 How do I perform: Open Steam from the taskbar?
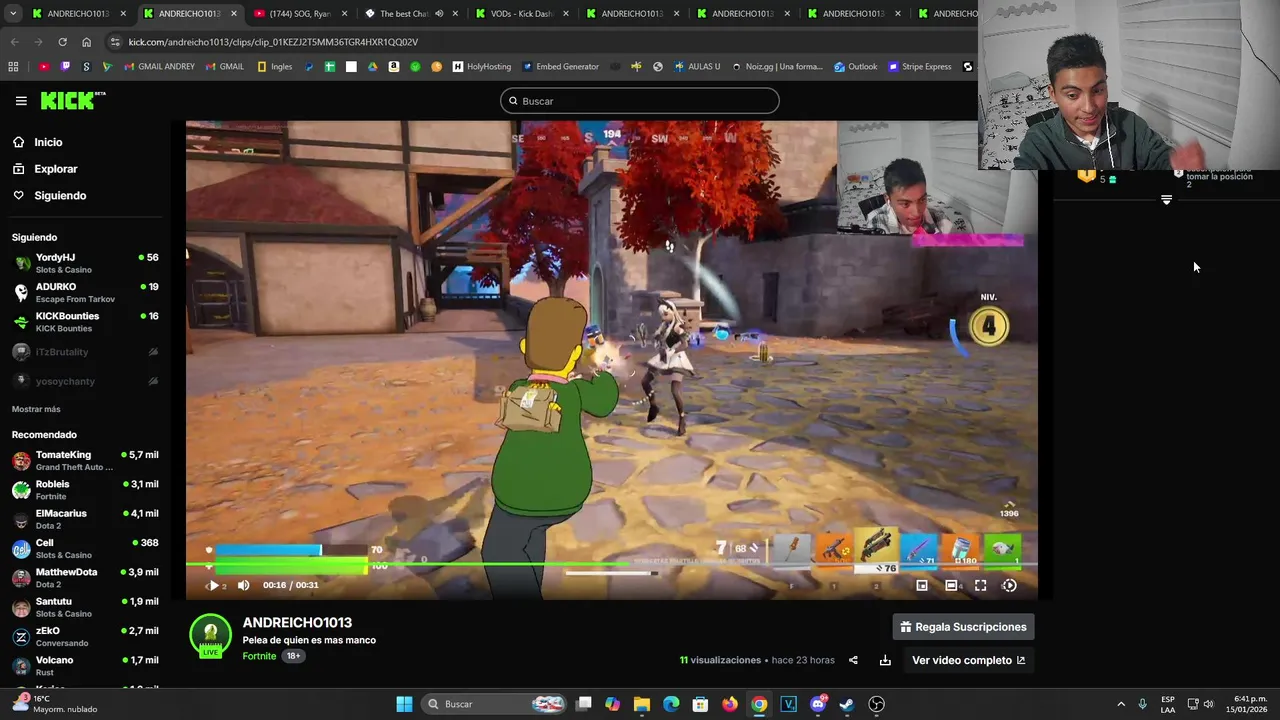click(847, 704)
